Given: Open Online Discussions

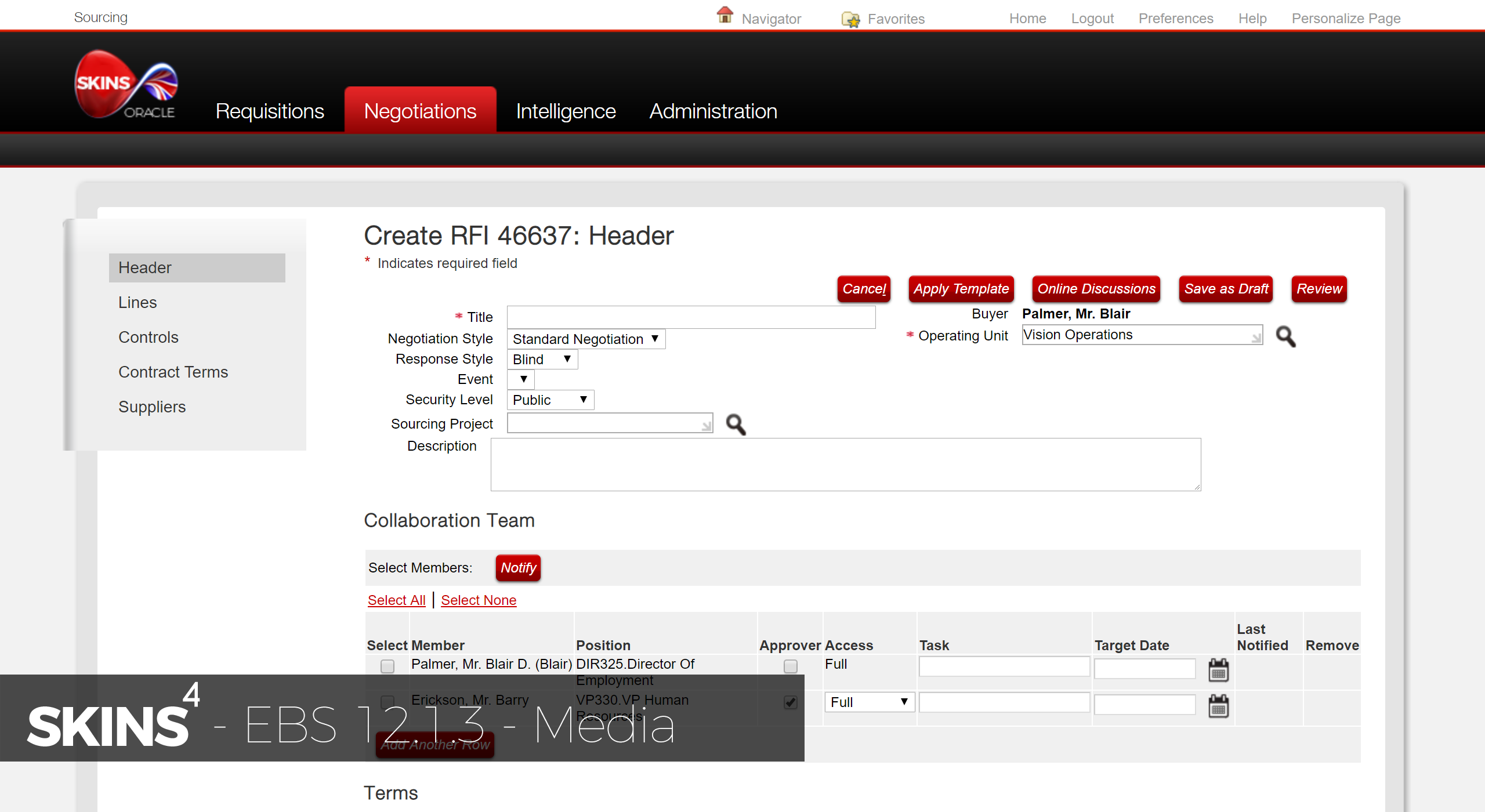Looking at the screenshot, I should pos(1096,289).
